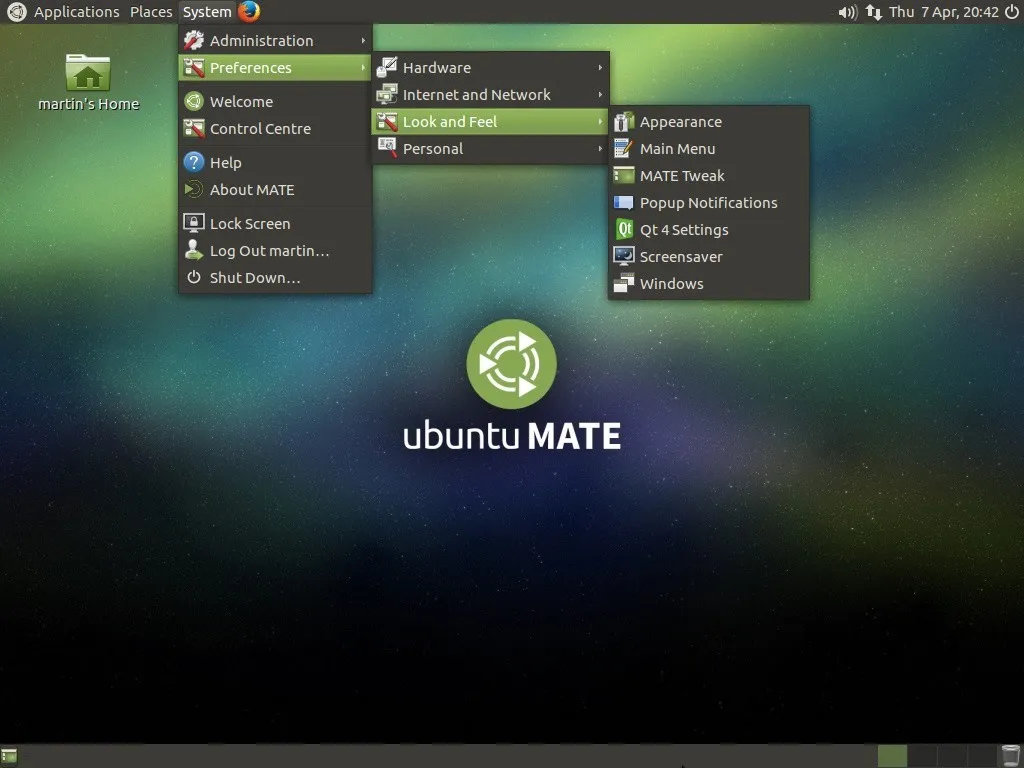Open Qt 4 Settings

click(x=683, y=229)
